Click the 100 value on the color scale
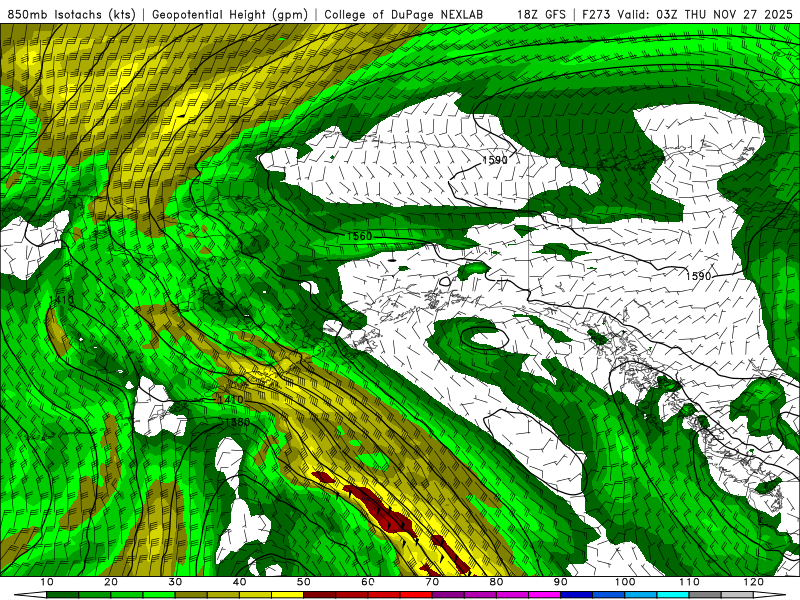Viewport: 800px width, 600px height. [x=625, y=582]
